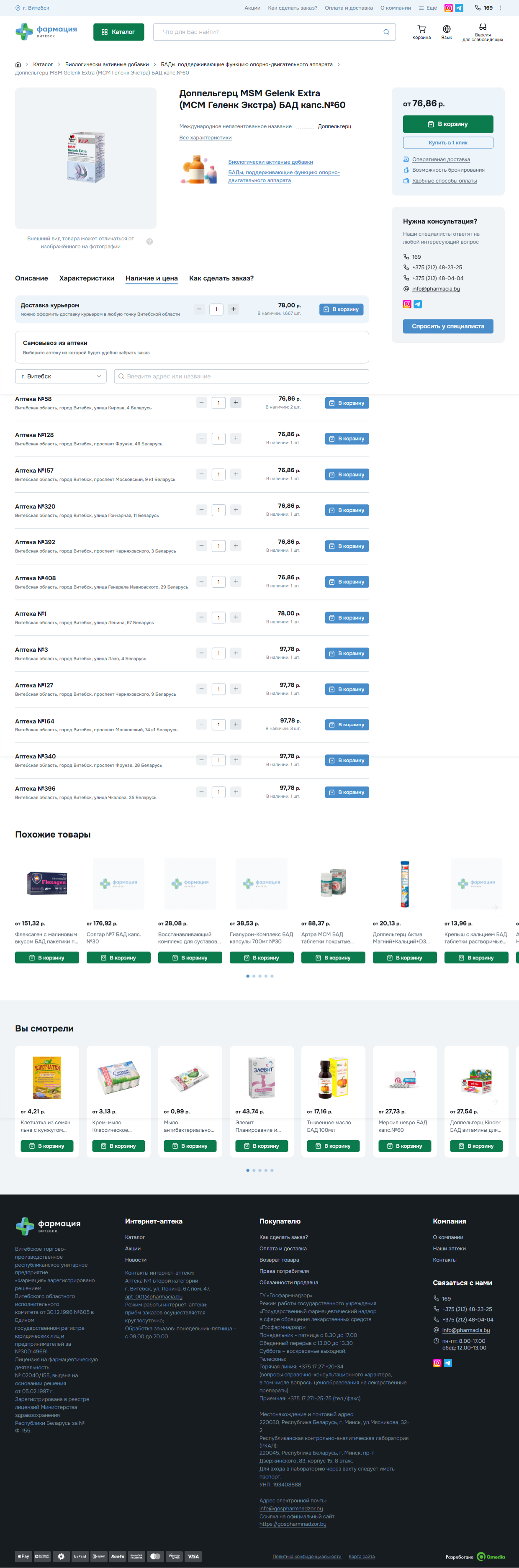
Task: Open the Каталог dropdown button
Action: pos(118,32)
